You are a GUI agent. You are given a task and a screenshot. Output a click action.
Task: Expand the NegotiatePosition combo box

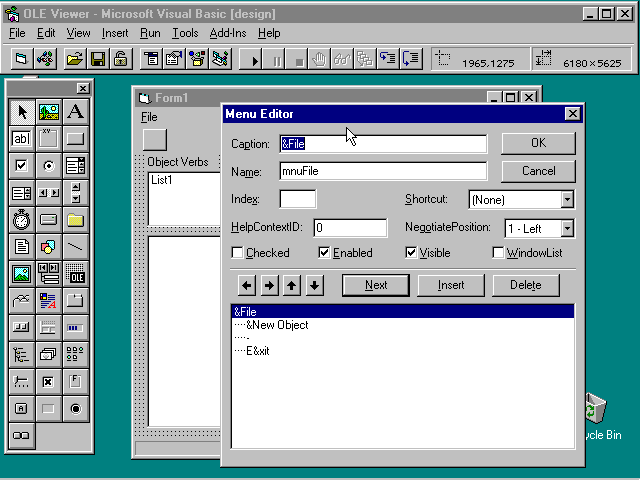pos(567,228)
